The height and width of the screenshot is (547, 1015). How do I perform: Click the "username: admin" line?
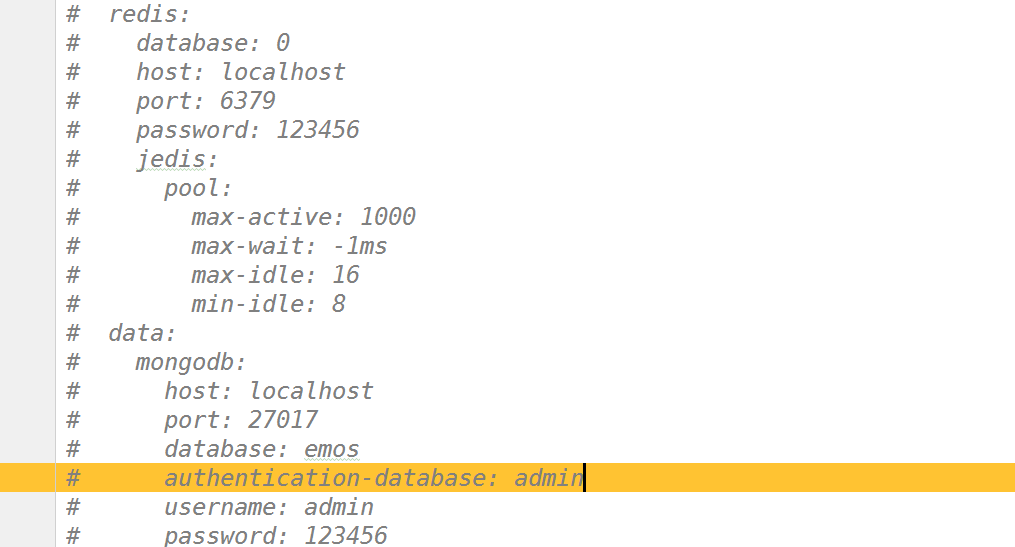coord(268,507)
